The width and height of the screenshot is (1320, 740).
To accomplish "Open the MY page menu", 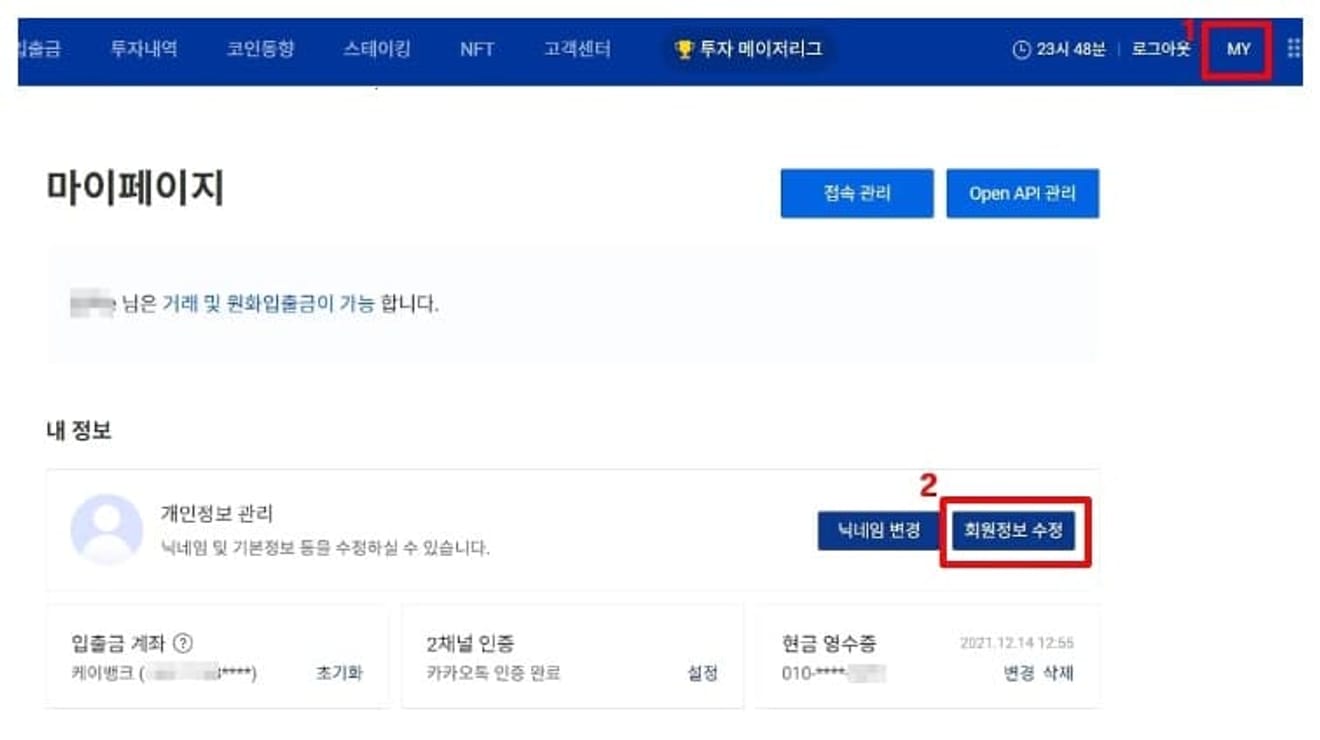I will click(1238, 49).
